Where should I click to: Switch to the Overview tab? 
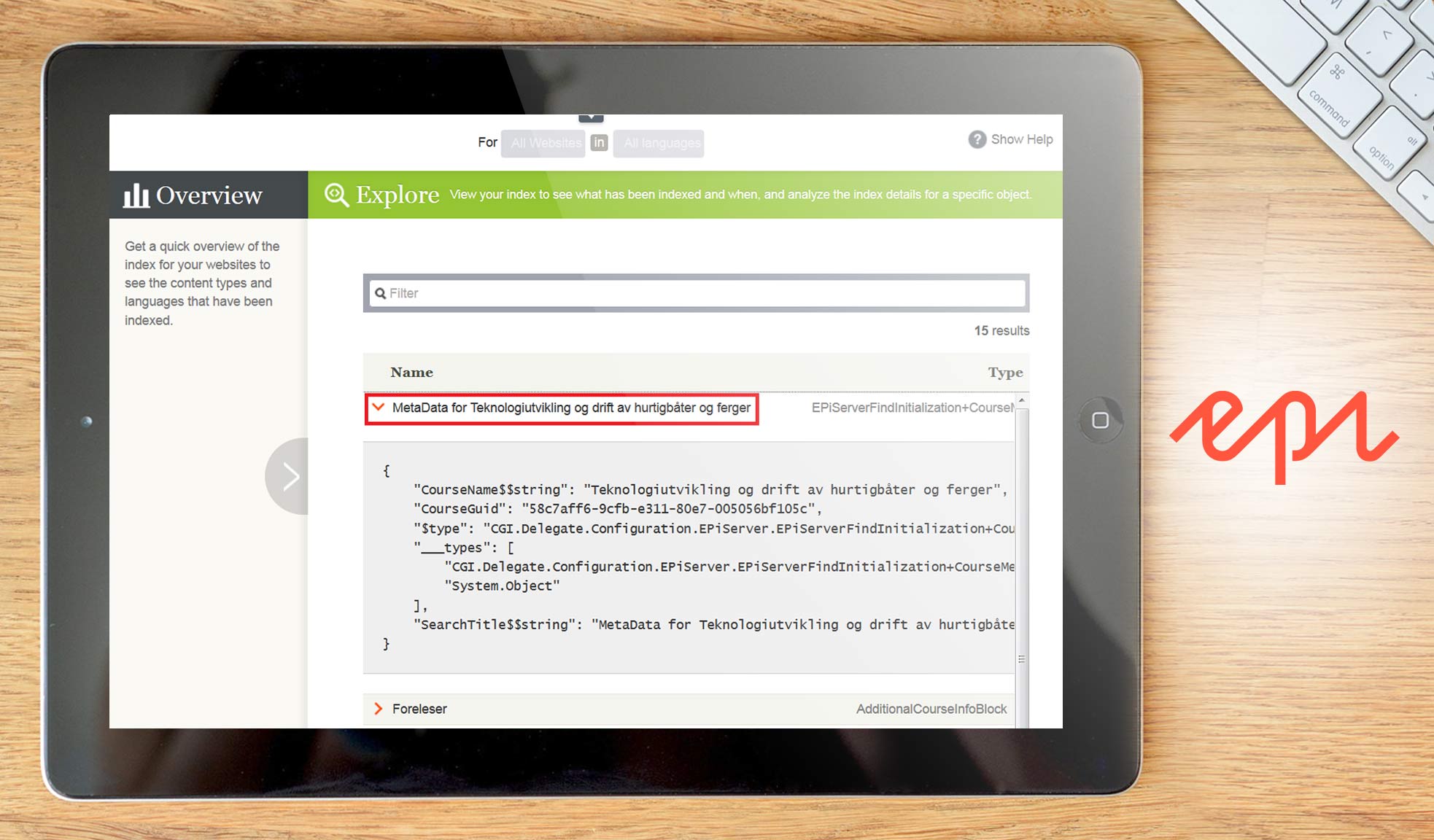pyautogui.click(x=209, y=195)
